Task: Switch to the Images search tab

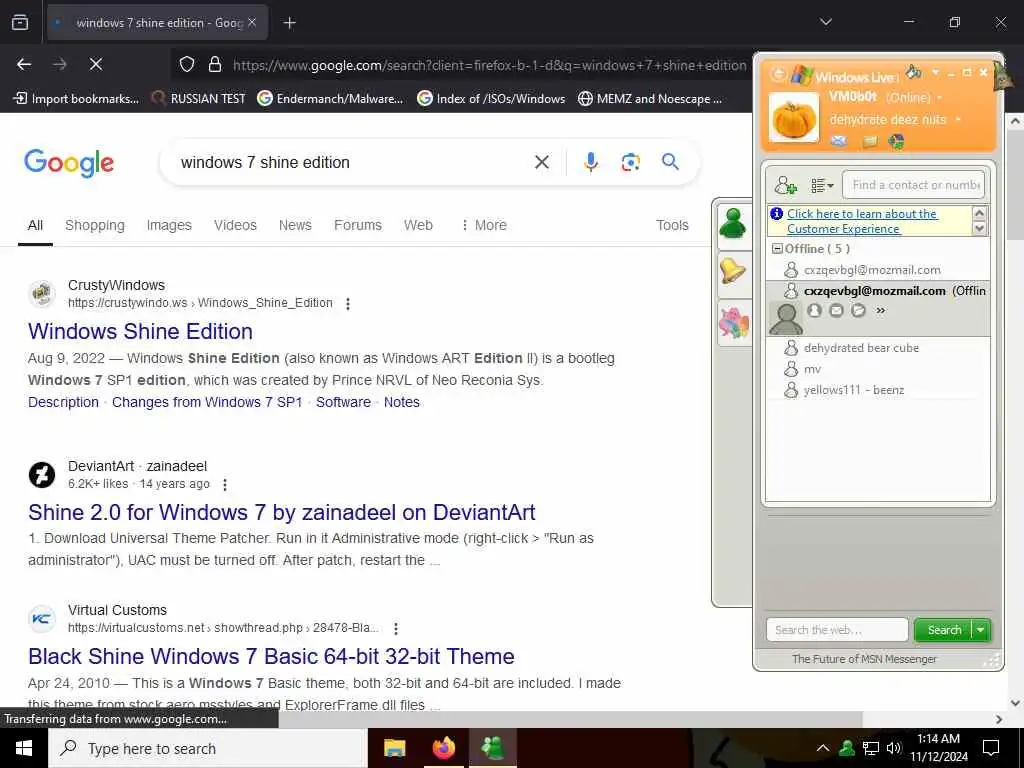Action: [x=169, y=225]
